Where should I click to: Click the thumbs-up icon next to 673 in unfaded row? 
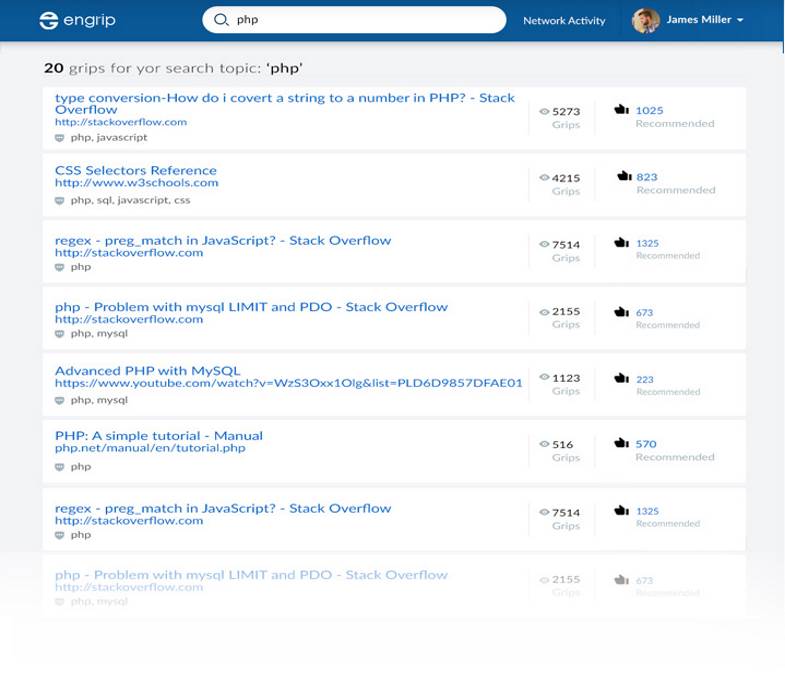point(621,312)
